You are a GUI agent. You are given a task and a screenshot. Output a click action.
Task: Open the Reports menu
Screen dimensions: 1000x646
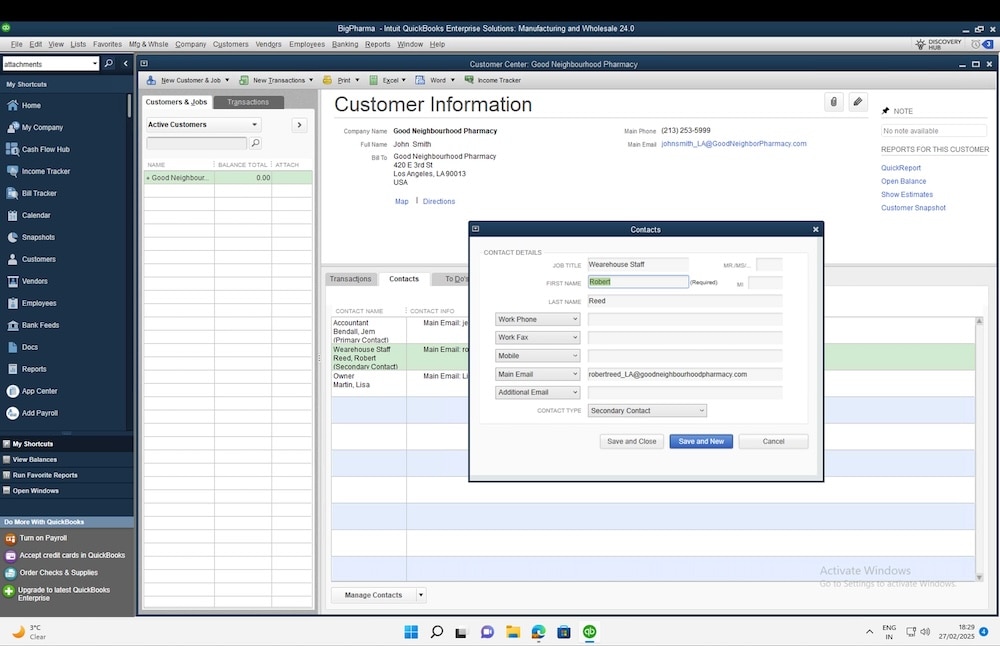pyautogui.click(x=377, y=44)
